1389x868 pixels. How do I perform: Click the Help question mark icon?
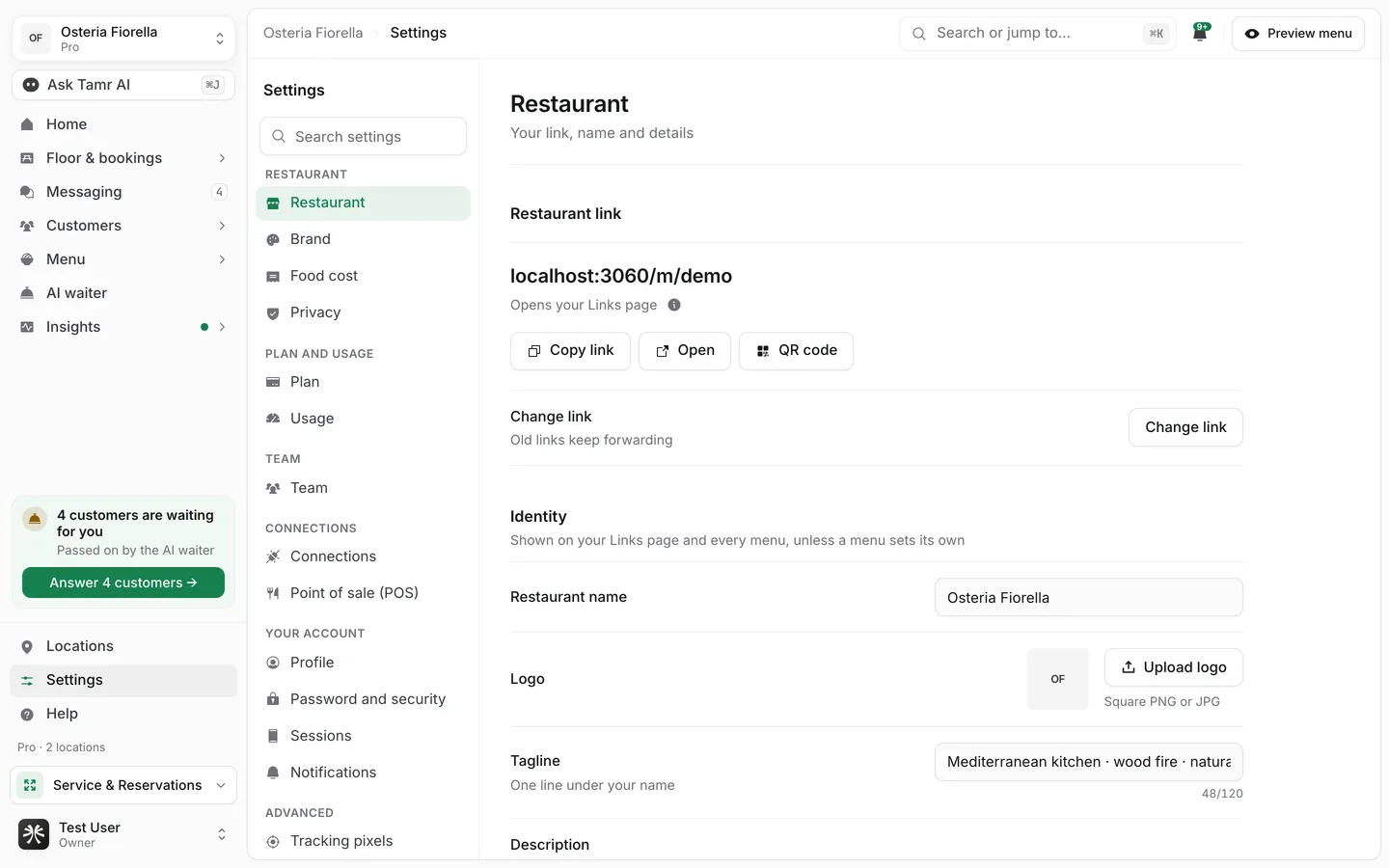tap(27, 714)
